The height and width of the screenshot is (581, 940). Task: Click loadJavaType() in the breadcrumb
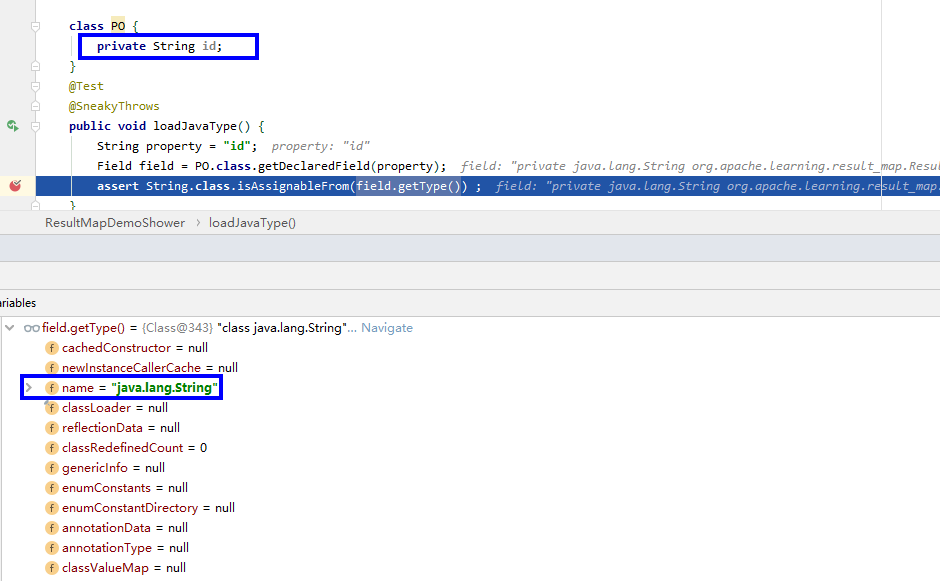(252, 223)
